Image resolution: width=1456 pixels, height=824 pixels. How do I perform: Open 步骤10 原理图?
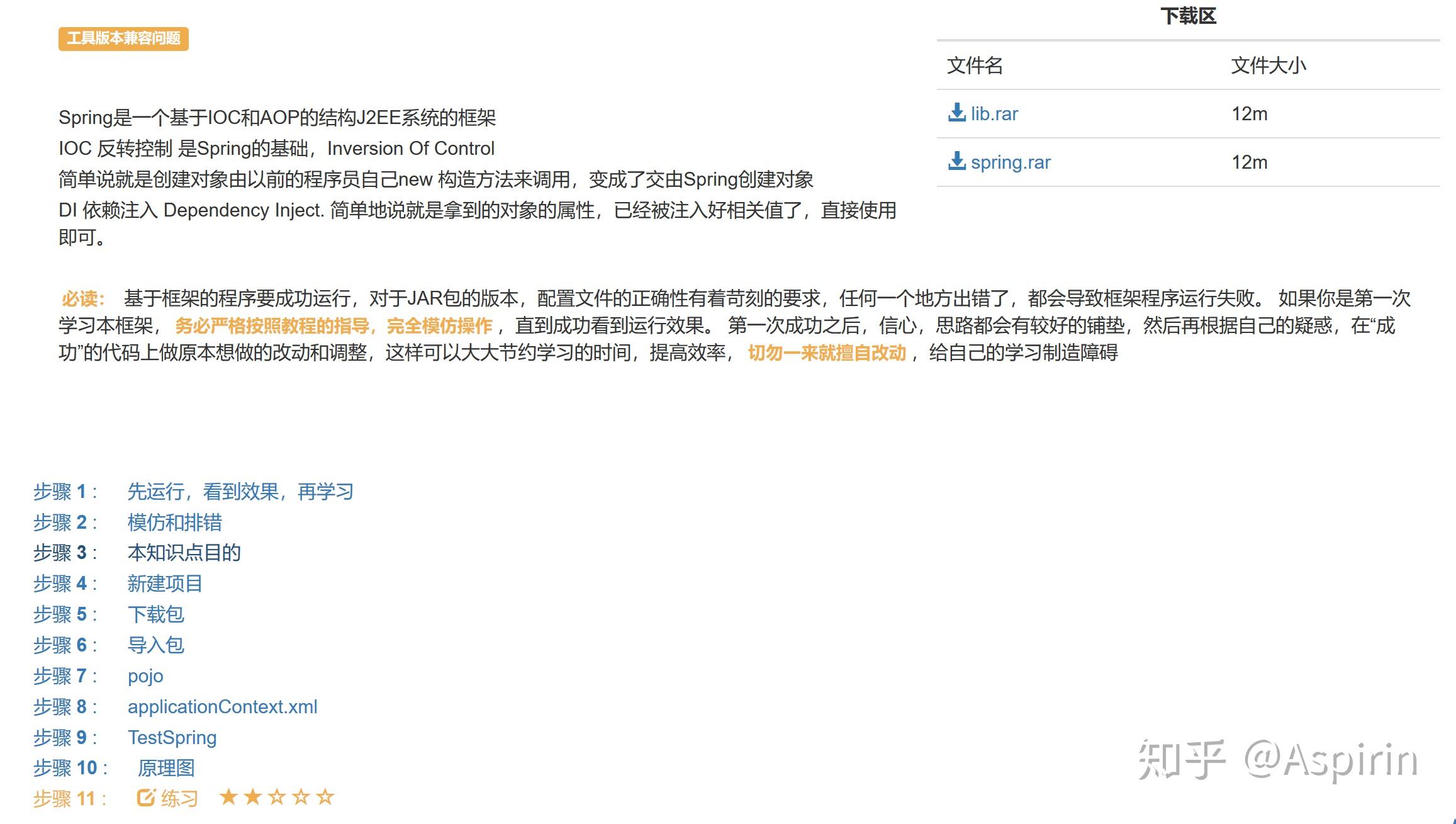pos(167,768)
